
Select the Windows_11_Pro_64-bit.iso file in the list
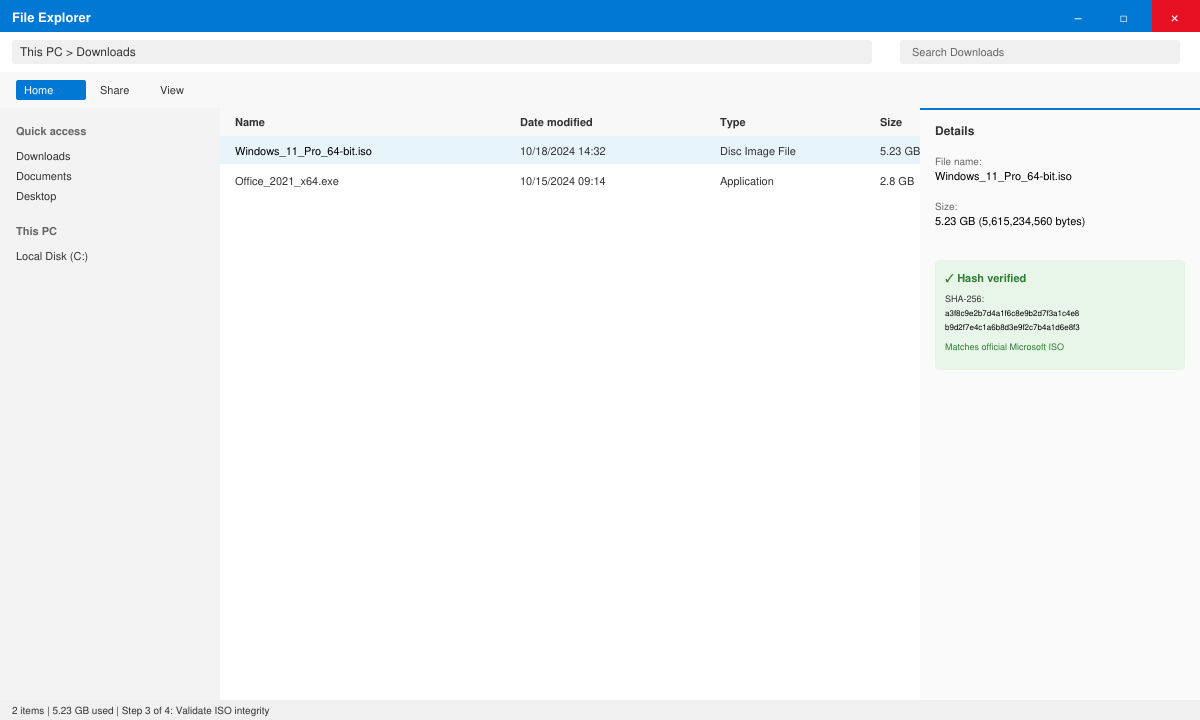[x=570, y=151]
